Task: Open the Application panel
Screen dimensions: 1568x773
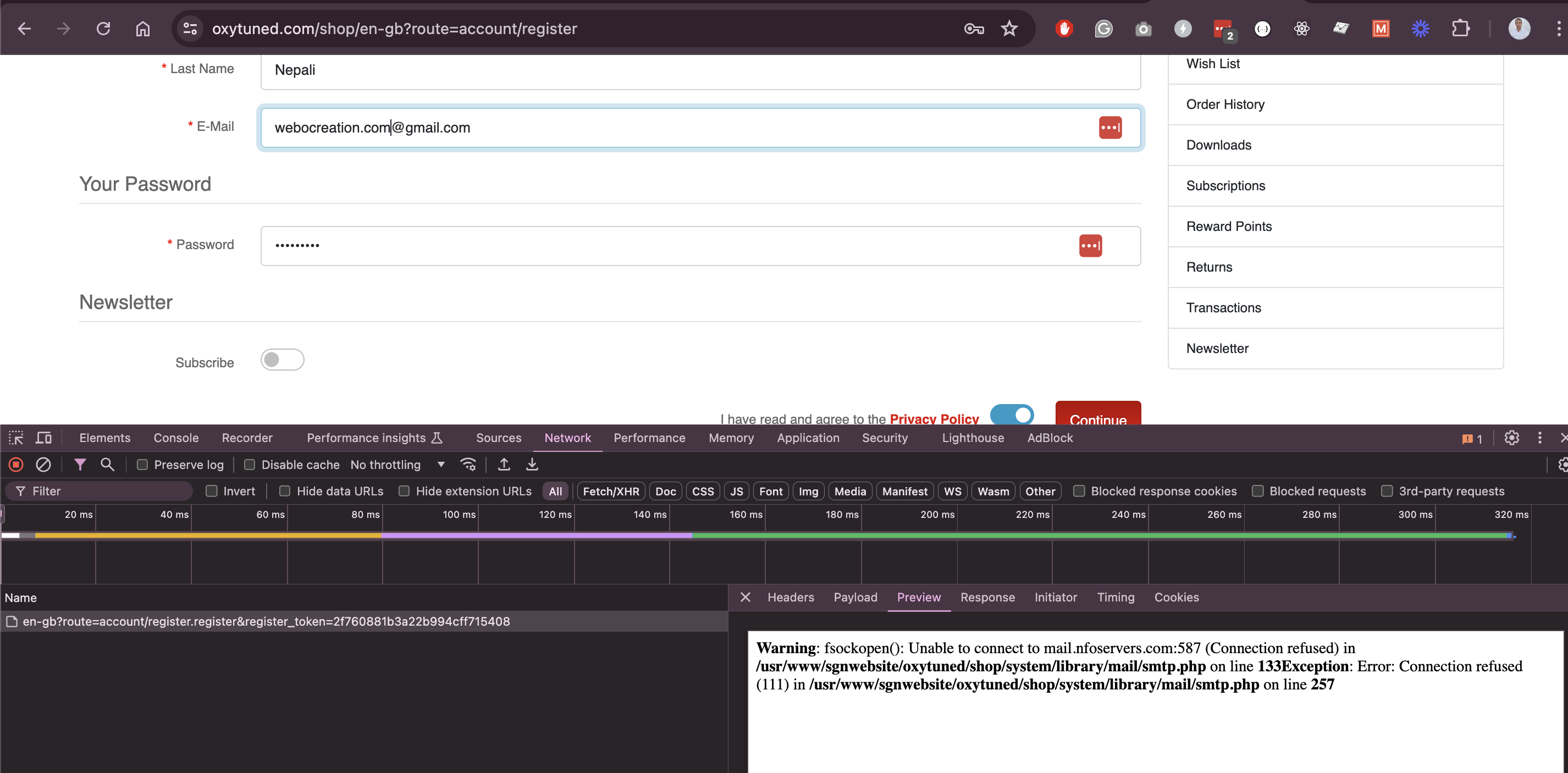Action: tap(808, 438)
